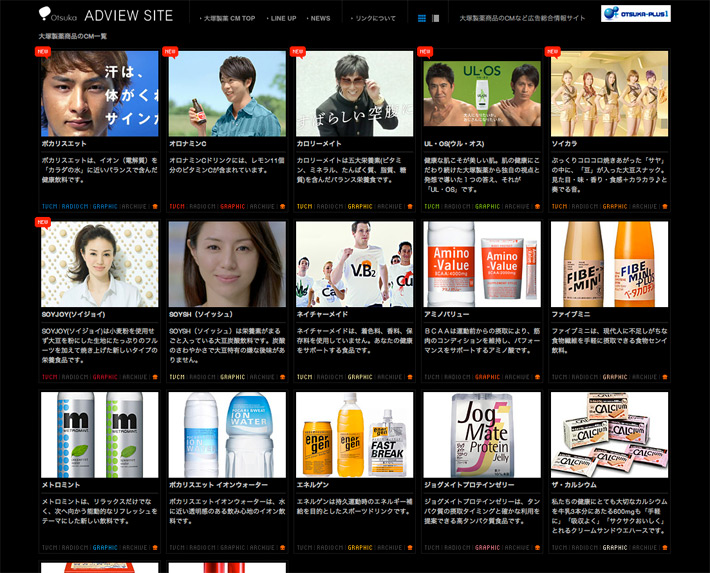Click the Otsuka logo in header

58,14
